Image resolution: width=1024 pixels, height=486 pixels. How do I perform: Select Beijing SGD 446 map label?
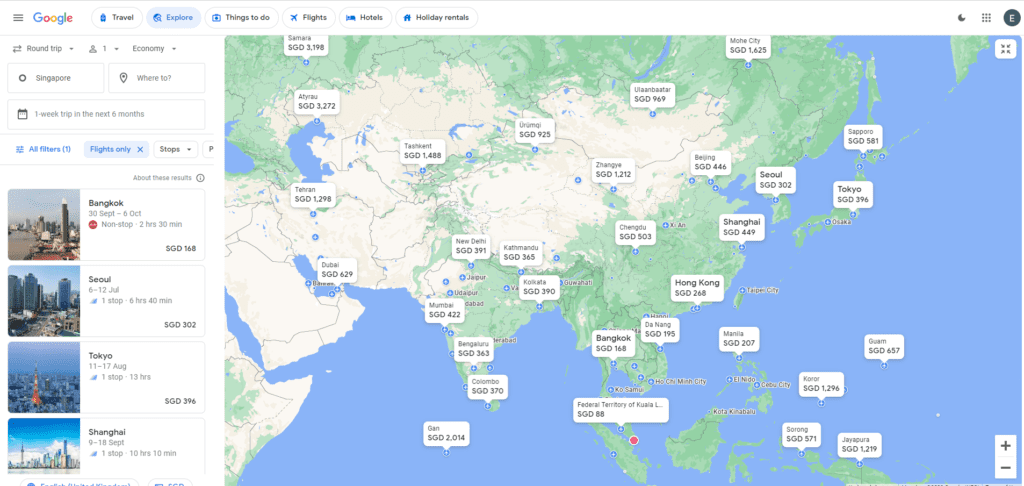coord(711,162)
